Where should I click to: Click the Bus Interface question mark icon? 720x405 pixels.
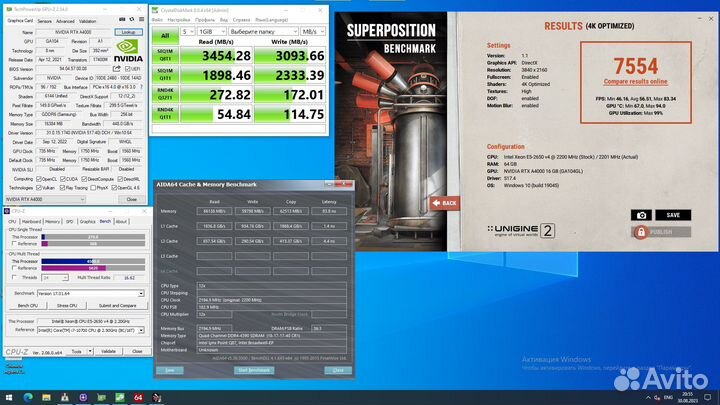[x=141, y=87]
